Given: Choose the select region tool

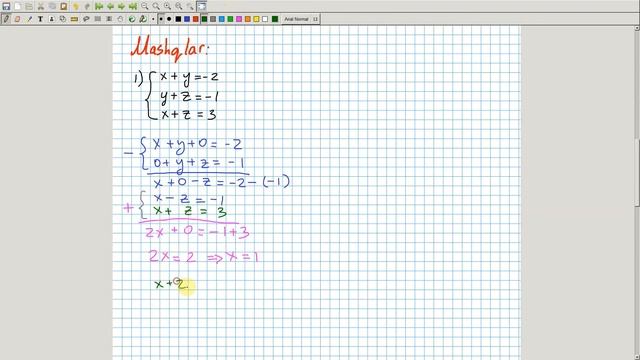Looking at the screenshot, I should tap(86, 19).
